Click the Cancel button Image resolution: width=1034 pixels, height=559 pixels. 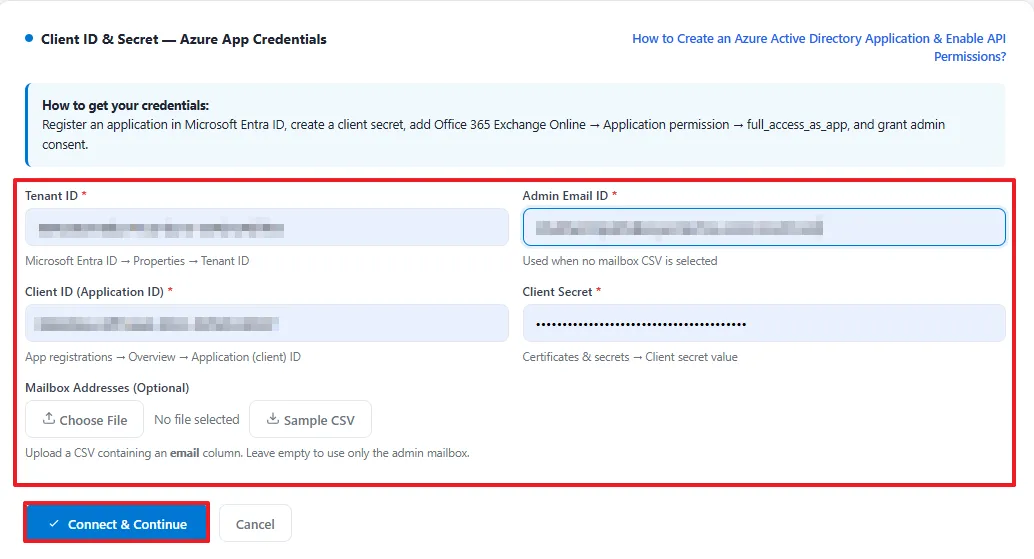255,524
